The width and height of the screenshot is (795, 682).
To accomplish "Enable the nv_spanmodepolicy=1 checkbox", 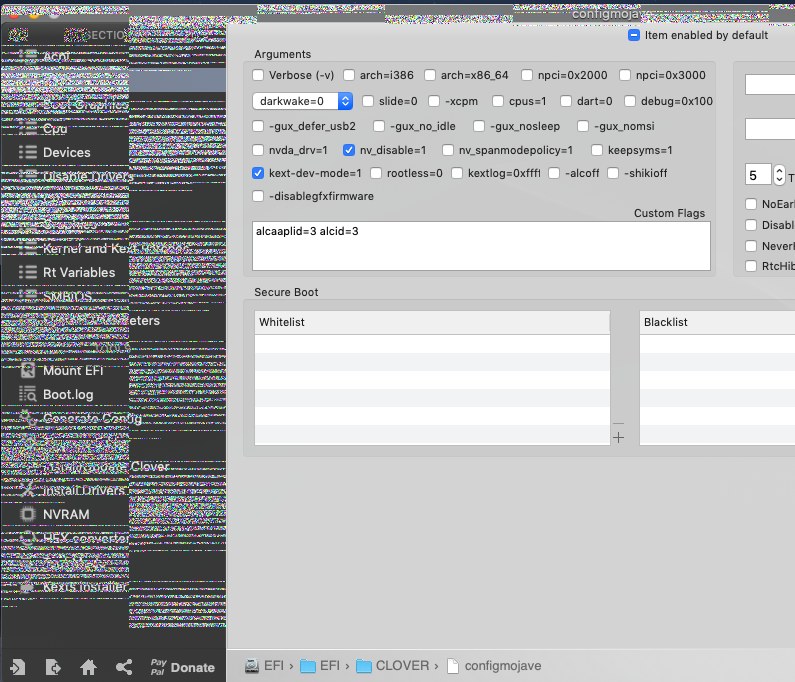I will tap(448, 150).
